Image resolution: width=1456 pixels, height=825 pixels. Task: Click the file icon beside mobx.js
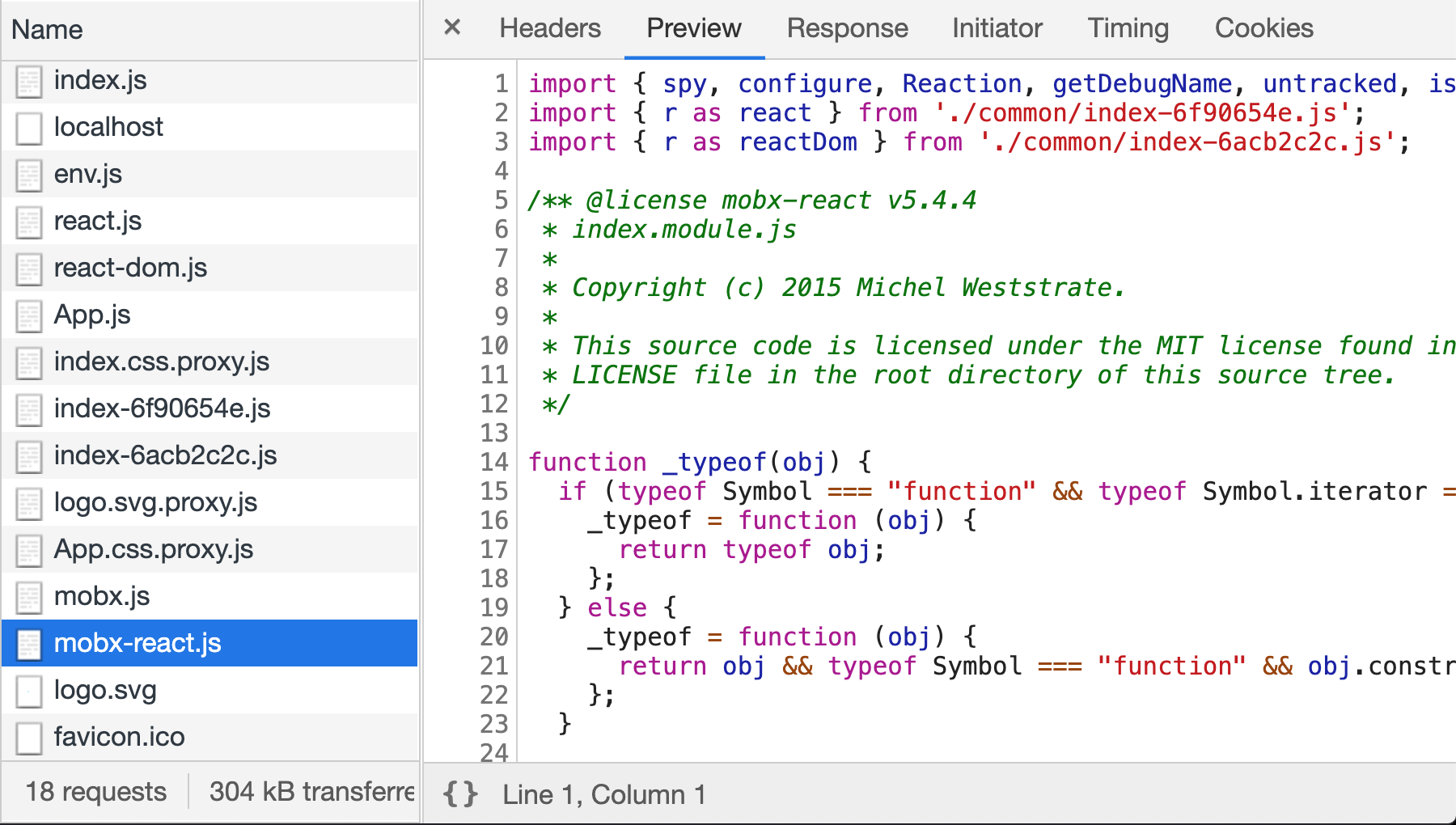29,598
